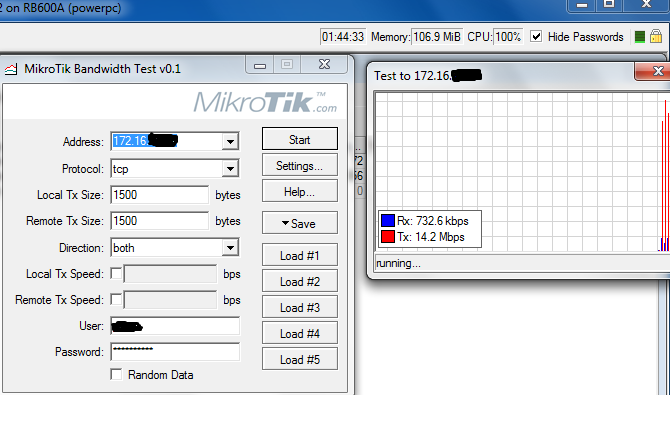Click Load #4 preset button
Screen dimensions: 670x432
coord(300,333)
